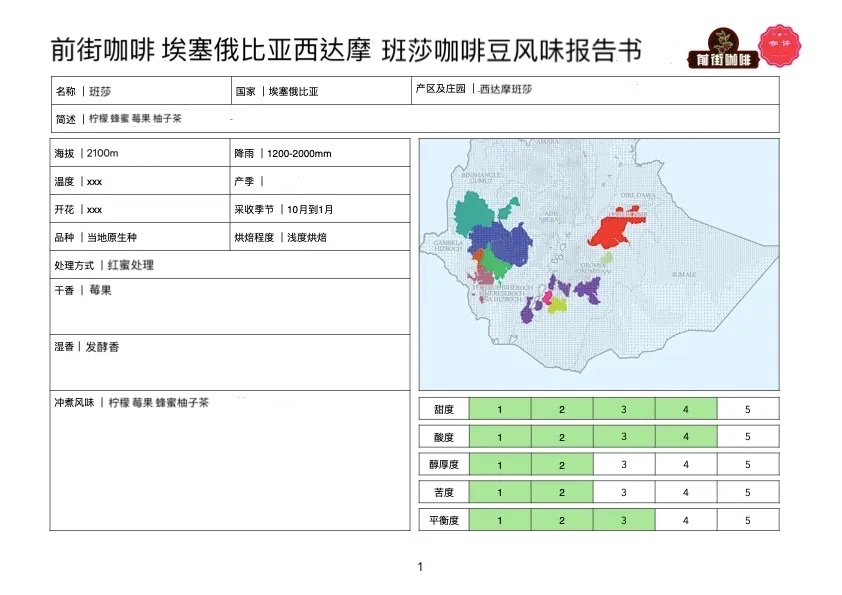Click the ADIS ABEBA map label
The height and width of the screenshot is (595, 842).
point(548,216)
